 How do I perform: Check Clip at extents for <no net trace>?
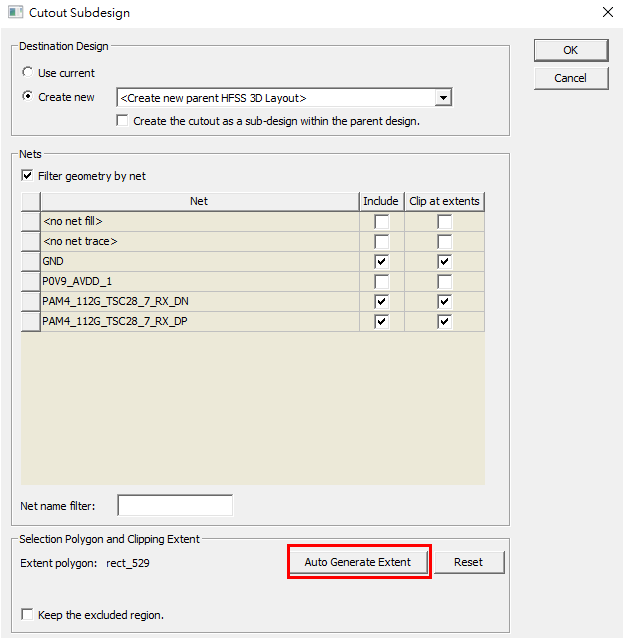click(x=444, y=242)
